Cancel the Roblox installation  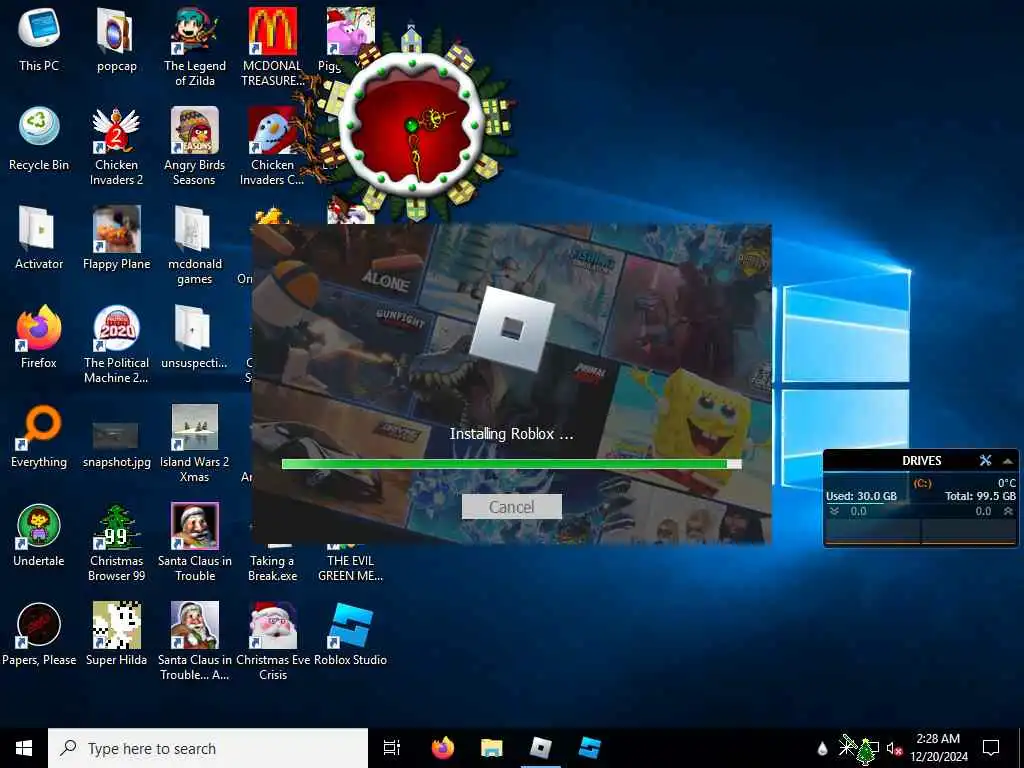coord(511,507)
